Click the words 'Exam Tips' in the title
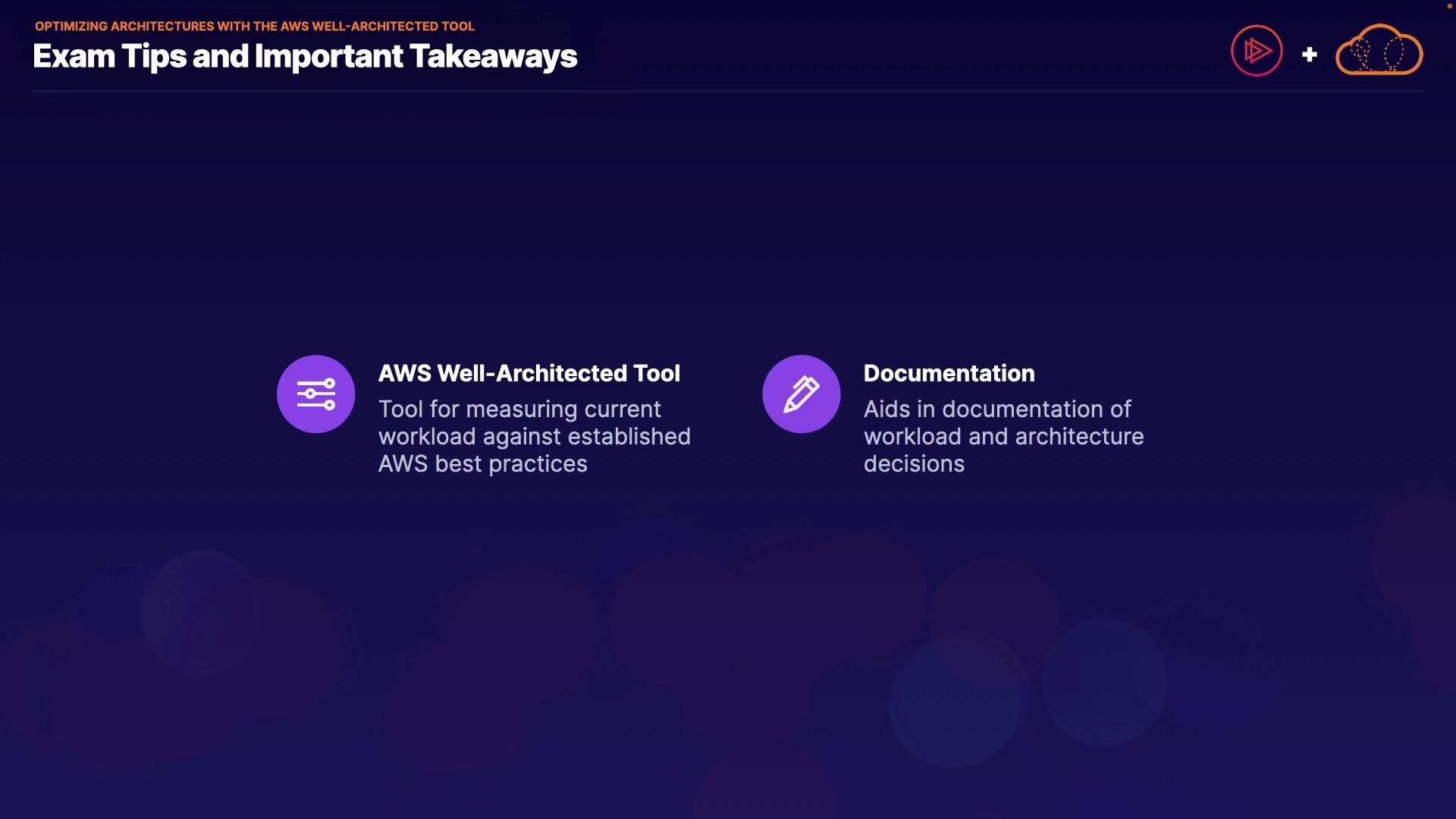The height and width of the screenshot is (819, 1456). pos(110,56)
